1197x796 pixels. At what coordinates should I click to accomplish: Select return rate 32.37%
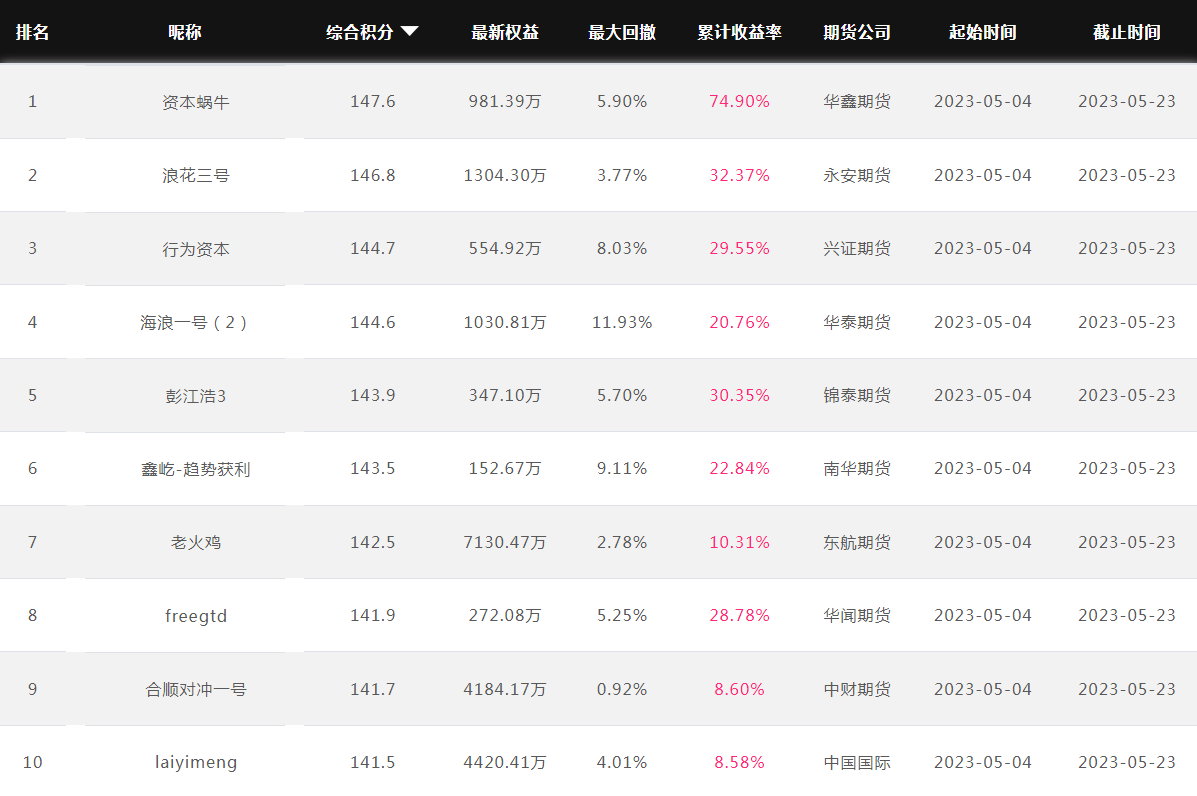coord(739,175)
